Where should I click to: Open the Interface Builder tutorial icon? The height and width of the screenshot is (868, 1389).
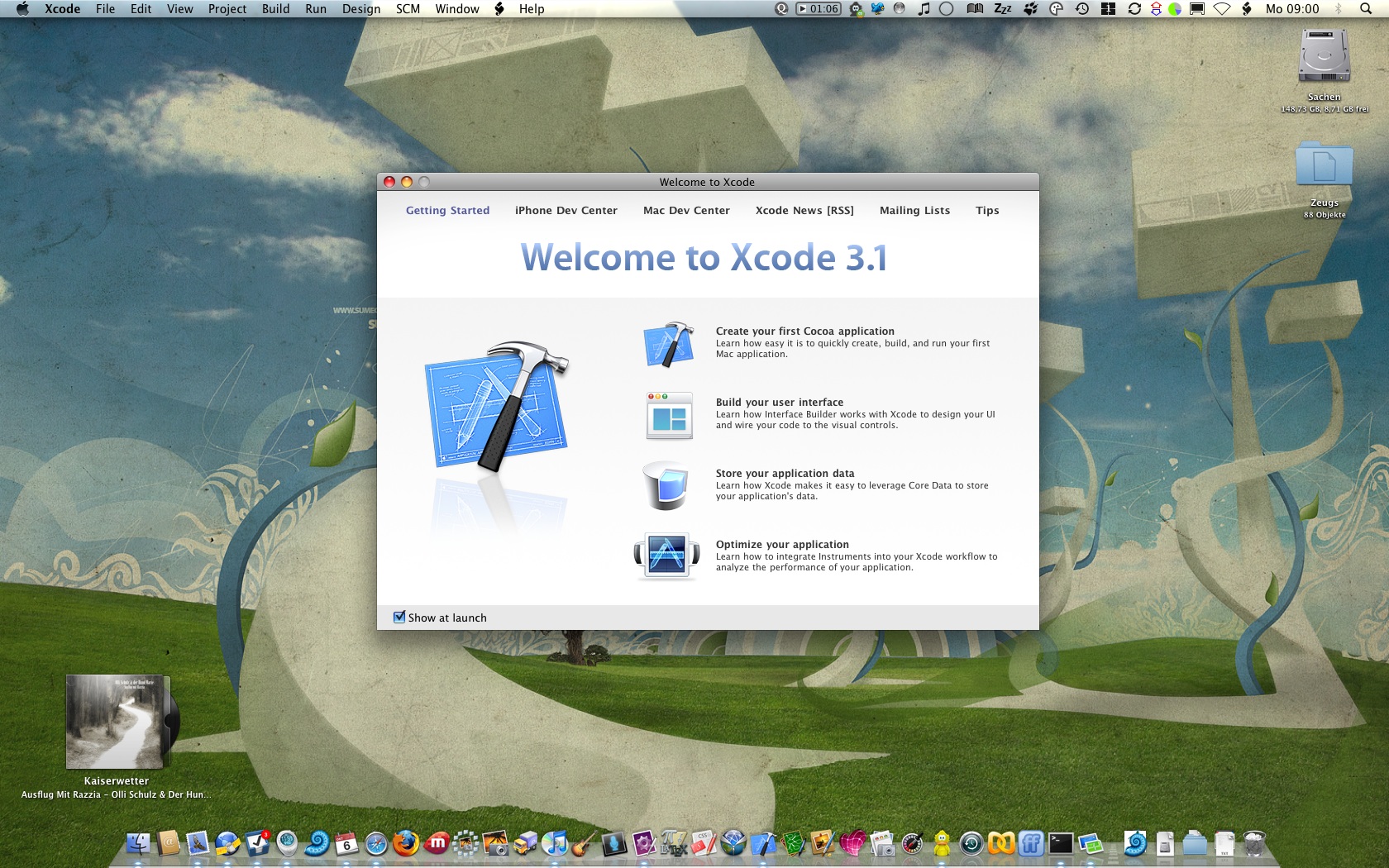pos(669,415)
